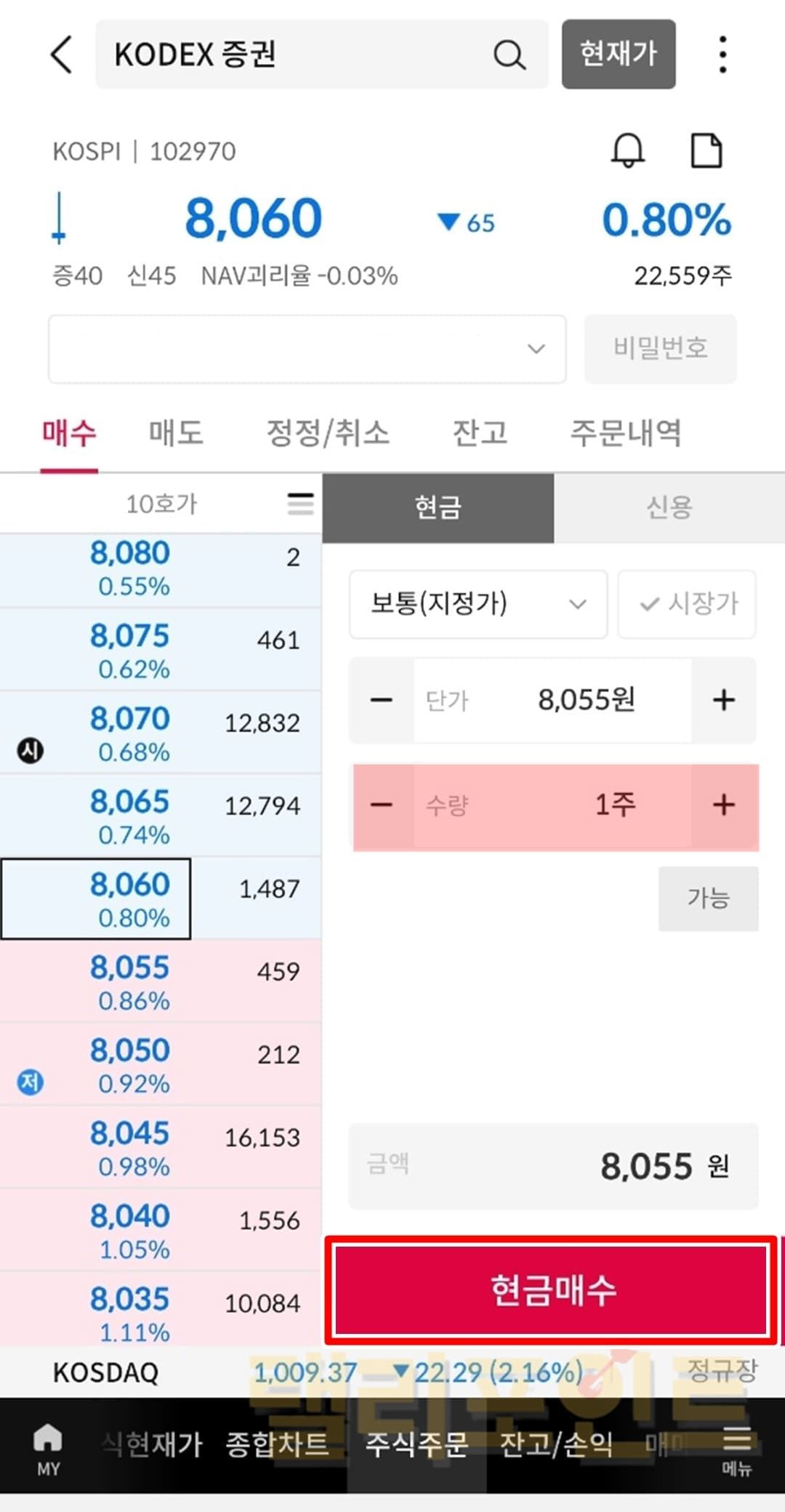The image size is (785, 1512).
Task: Switch to the 현금 payment option
Action: point(438,507)
